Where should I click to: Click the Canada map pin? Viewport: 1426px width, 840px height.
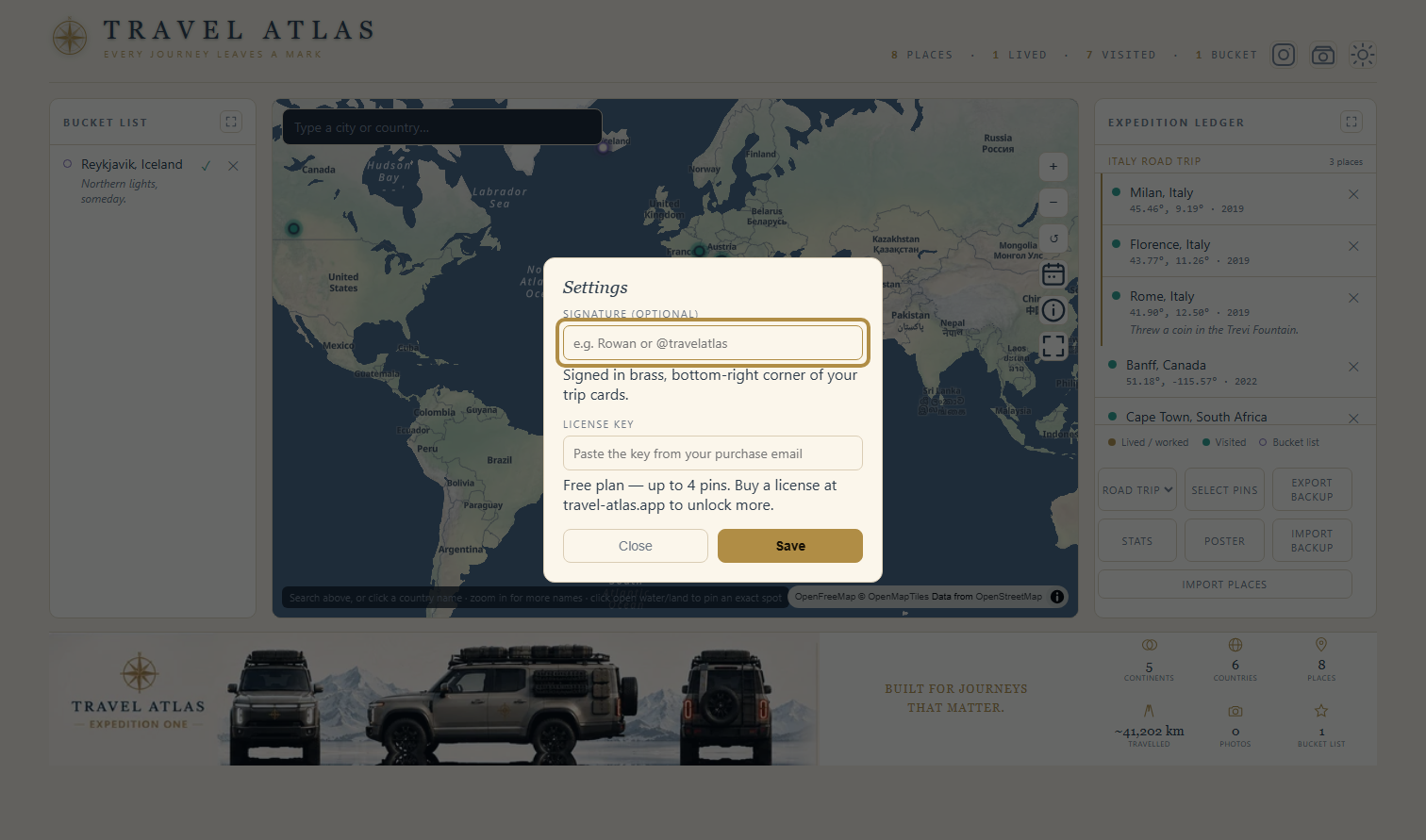pyautogui.click(x=293, y=228)
